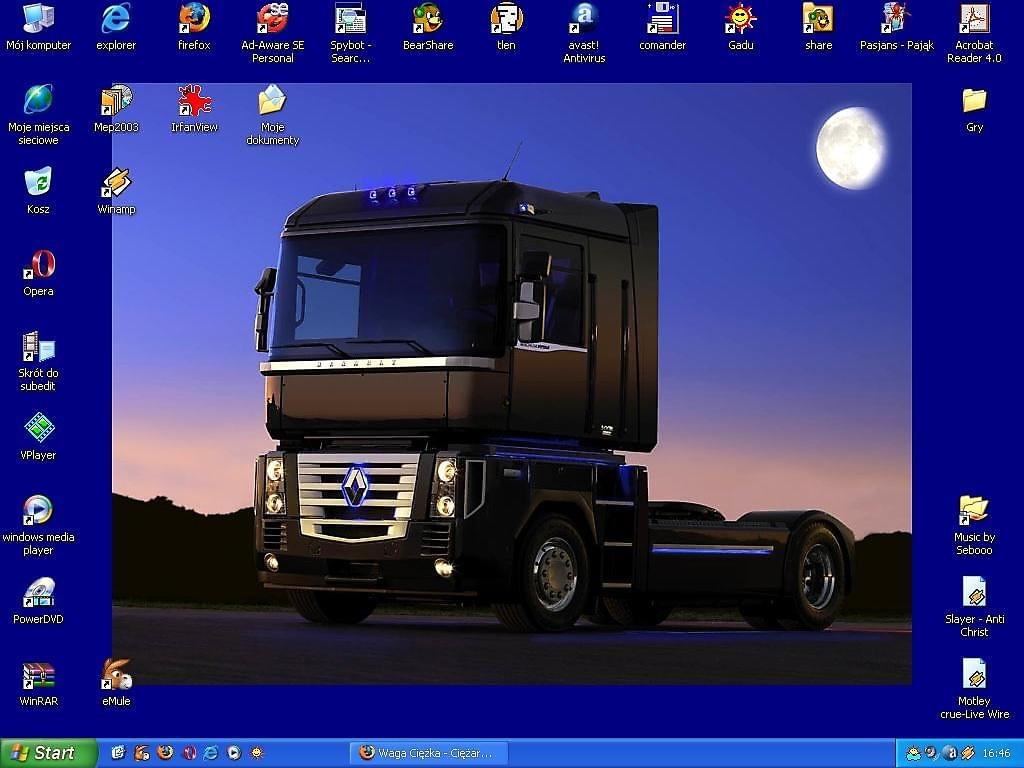This screenshot has width=1024, height=768.
Task: Click the Skrót do subedit shortcut
Action: tap(39, 361)
